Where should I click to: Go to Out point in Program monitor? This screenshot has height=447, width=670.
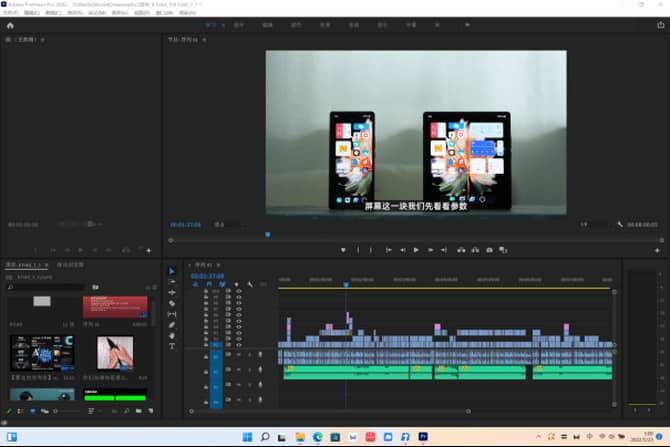click(x=444, y=250)
